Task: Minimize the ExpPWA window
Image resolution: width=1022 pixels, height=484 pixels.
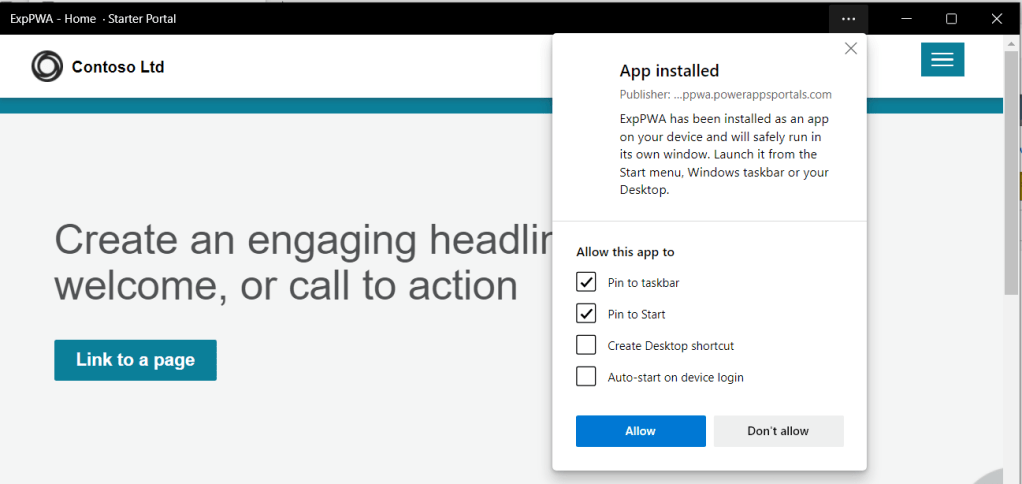Action: tap(908, 19)
